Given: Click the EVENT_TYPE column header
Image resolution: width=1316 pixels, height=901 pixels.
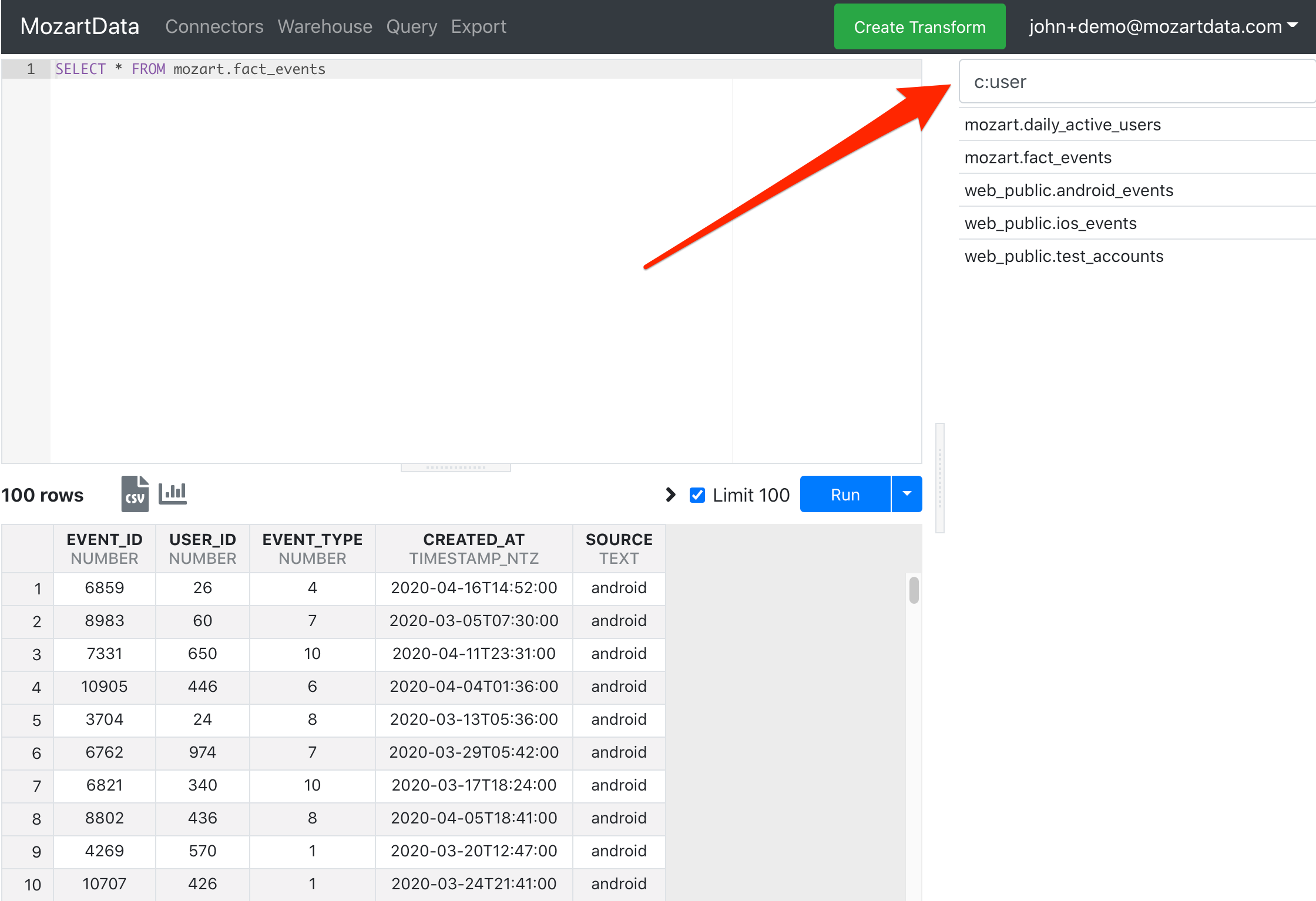Looking at the screenshot, I should point(313,549).
